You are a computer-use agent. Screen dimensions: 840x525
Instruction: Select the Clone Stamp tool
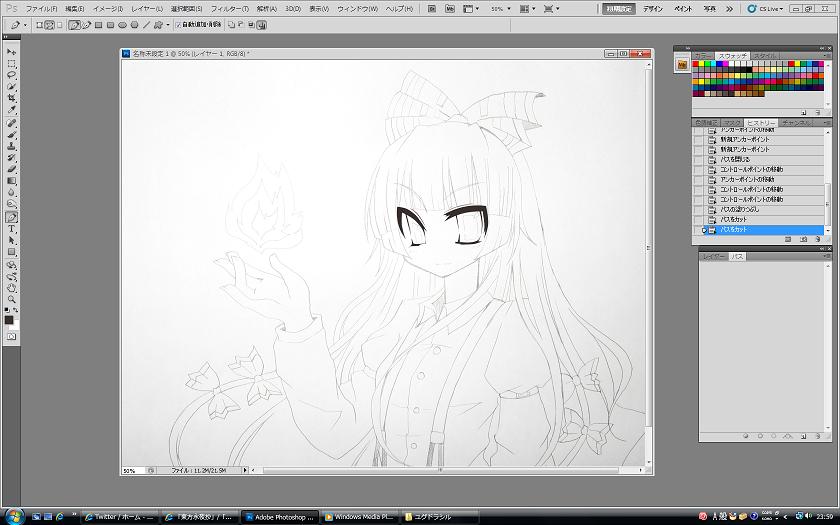pos(11,146)
